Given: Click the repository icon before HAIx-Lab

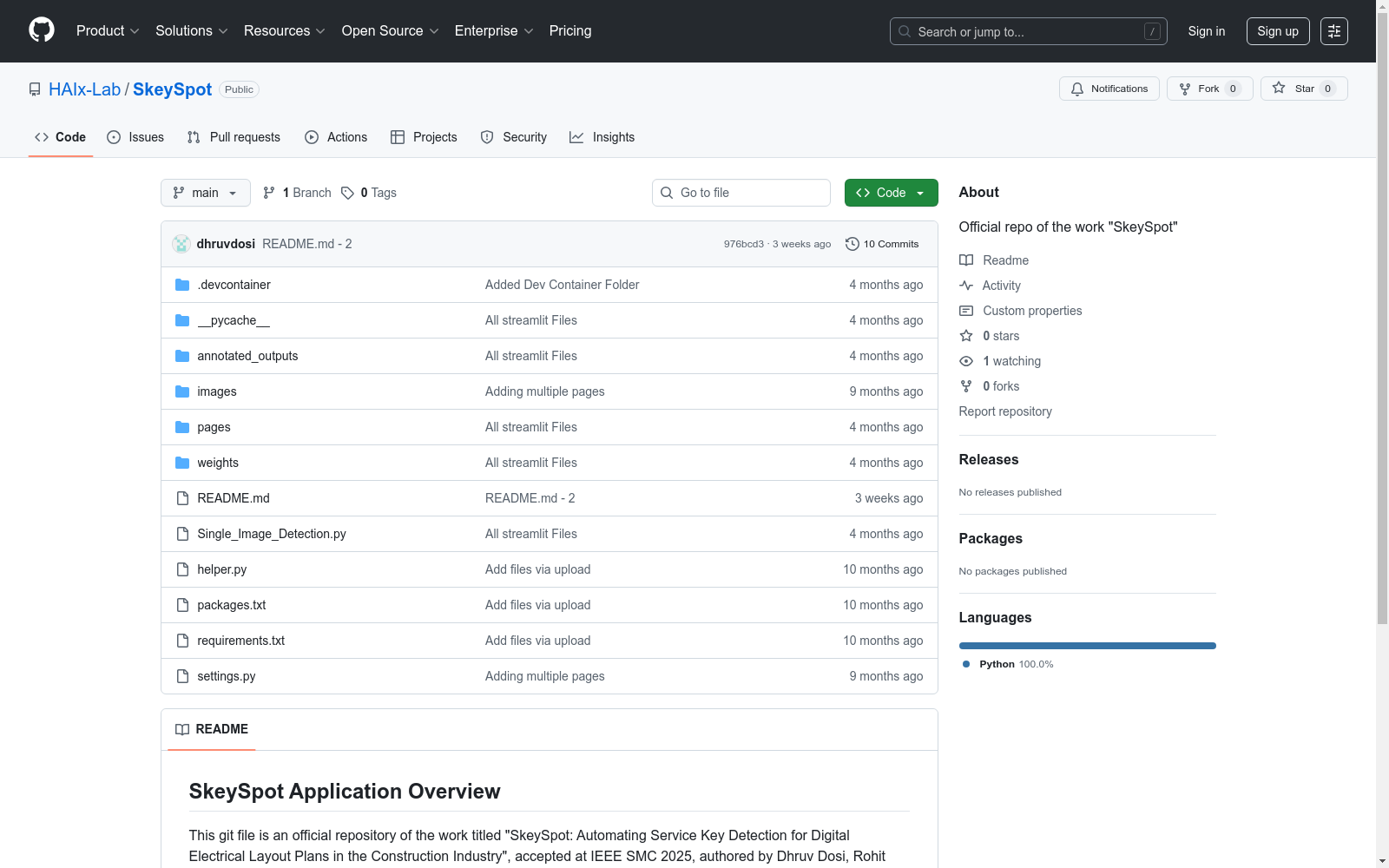Looking at the screenshot, I should [35, 89].
